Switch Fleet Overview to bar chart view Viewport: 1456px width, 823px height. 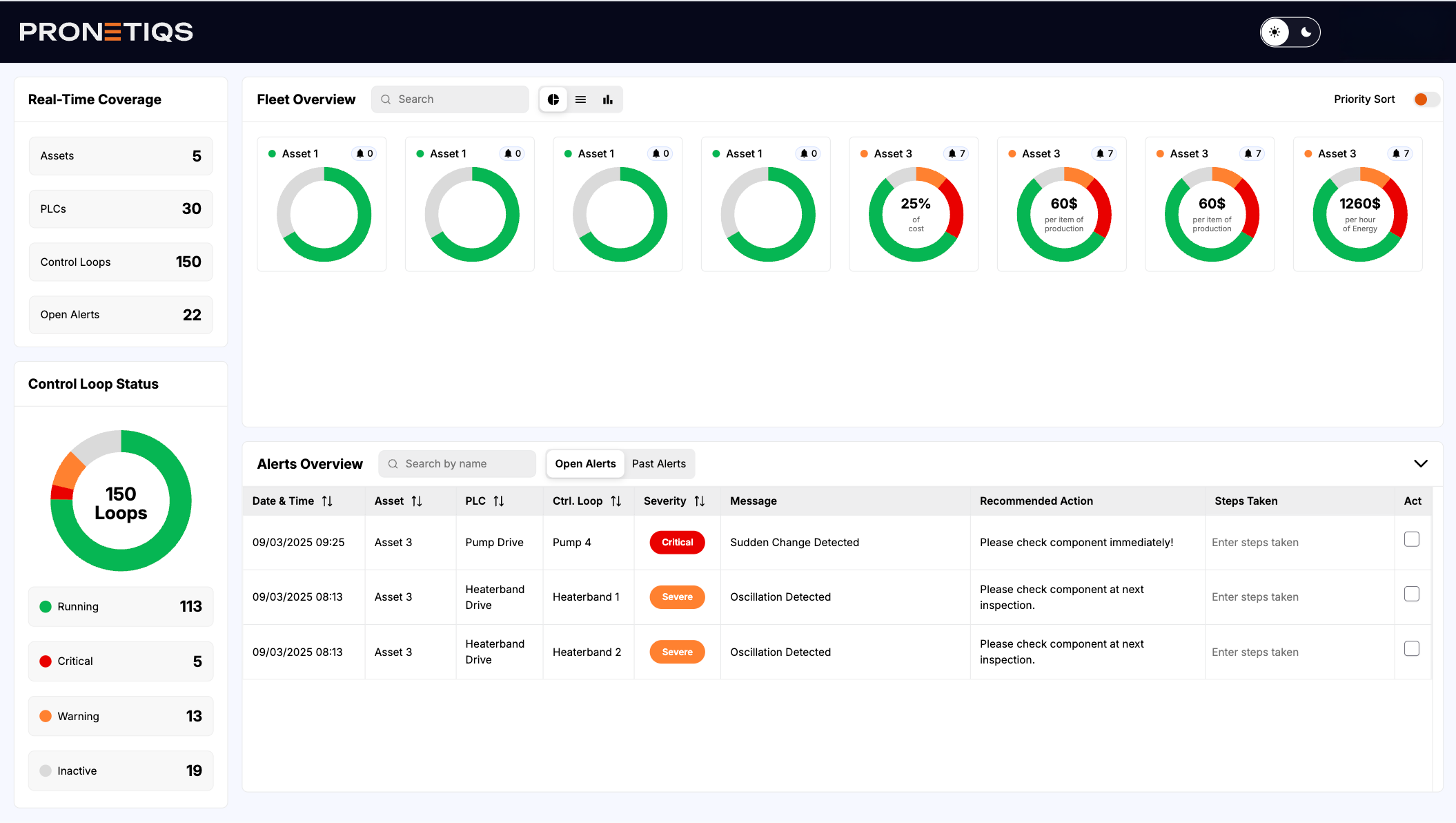pos(607,99)
